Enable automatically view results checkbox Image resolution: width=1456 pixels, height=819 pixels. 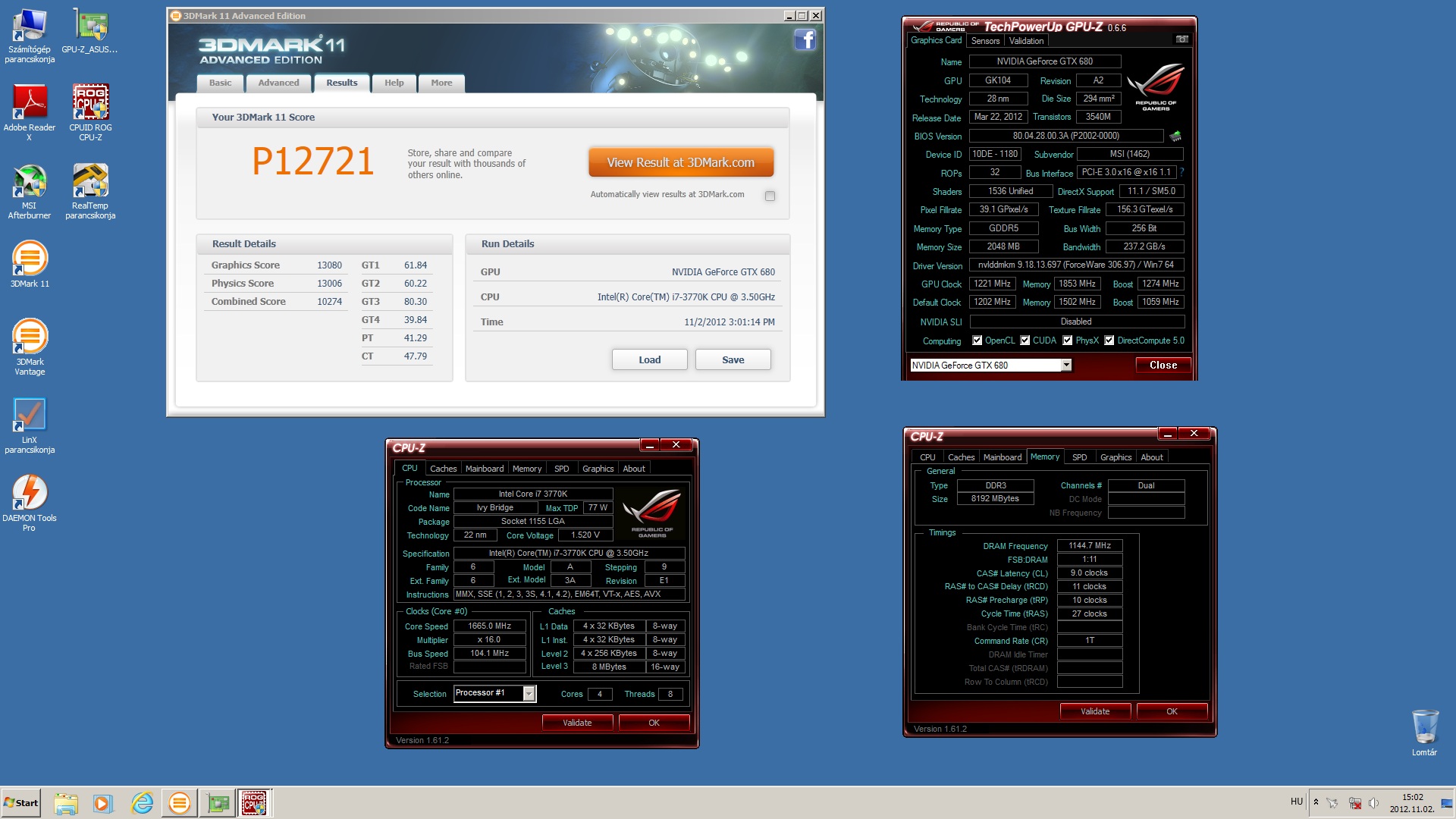click(770, 196)
